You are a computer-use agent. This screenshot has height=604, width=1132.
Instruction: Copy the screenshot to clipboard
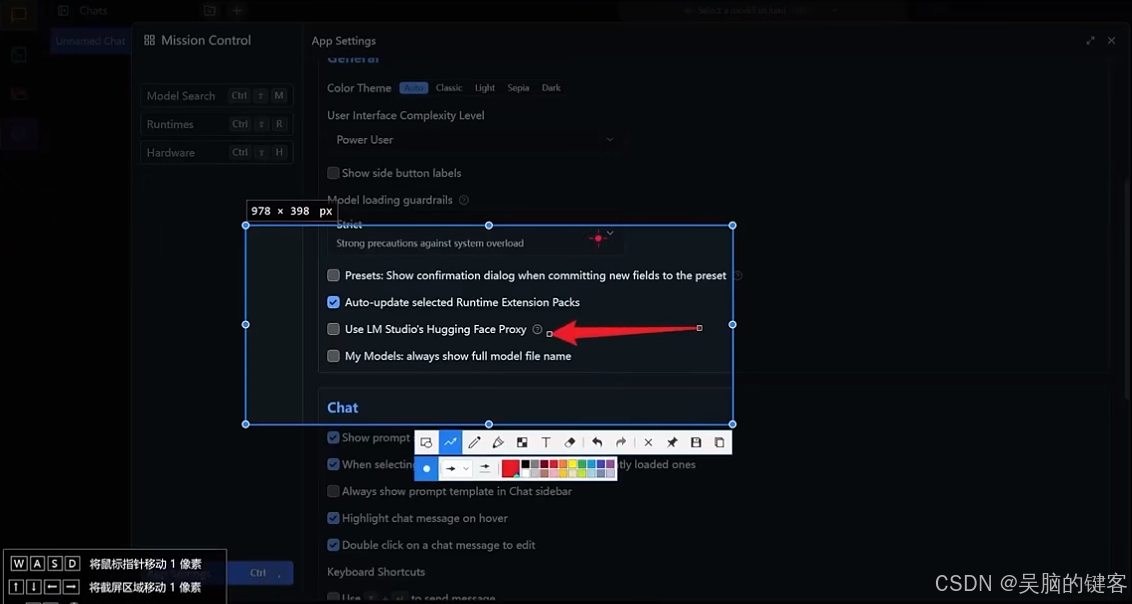click(x=719, y=442)
